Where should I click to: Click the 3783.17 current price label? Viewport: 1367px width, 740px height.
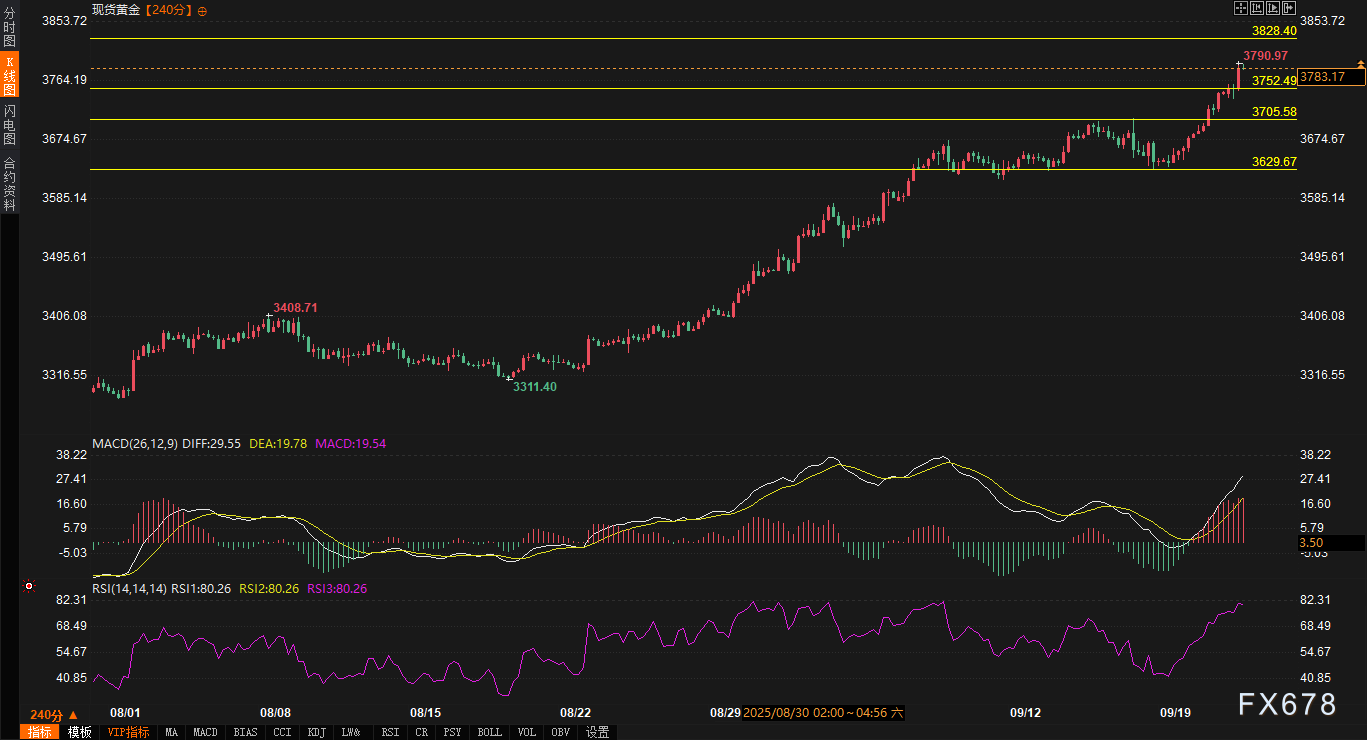tap(1332, 77)
